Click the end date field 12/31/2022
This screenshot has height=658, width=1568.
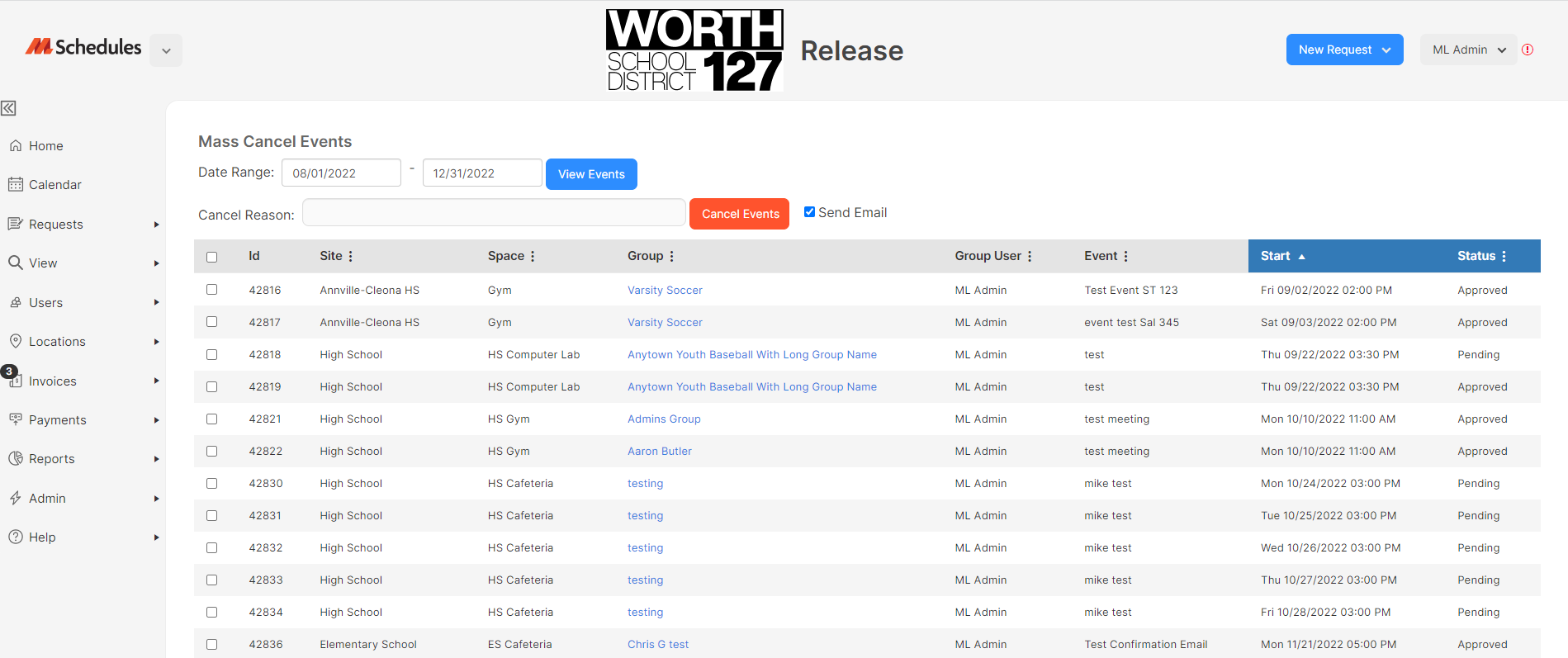pyautogui.click(x=482, y=173)
